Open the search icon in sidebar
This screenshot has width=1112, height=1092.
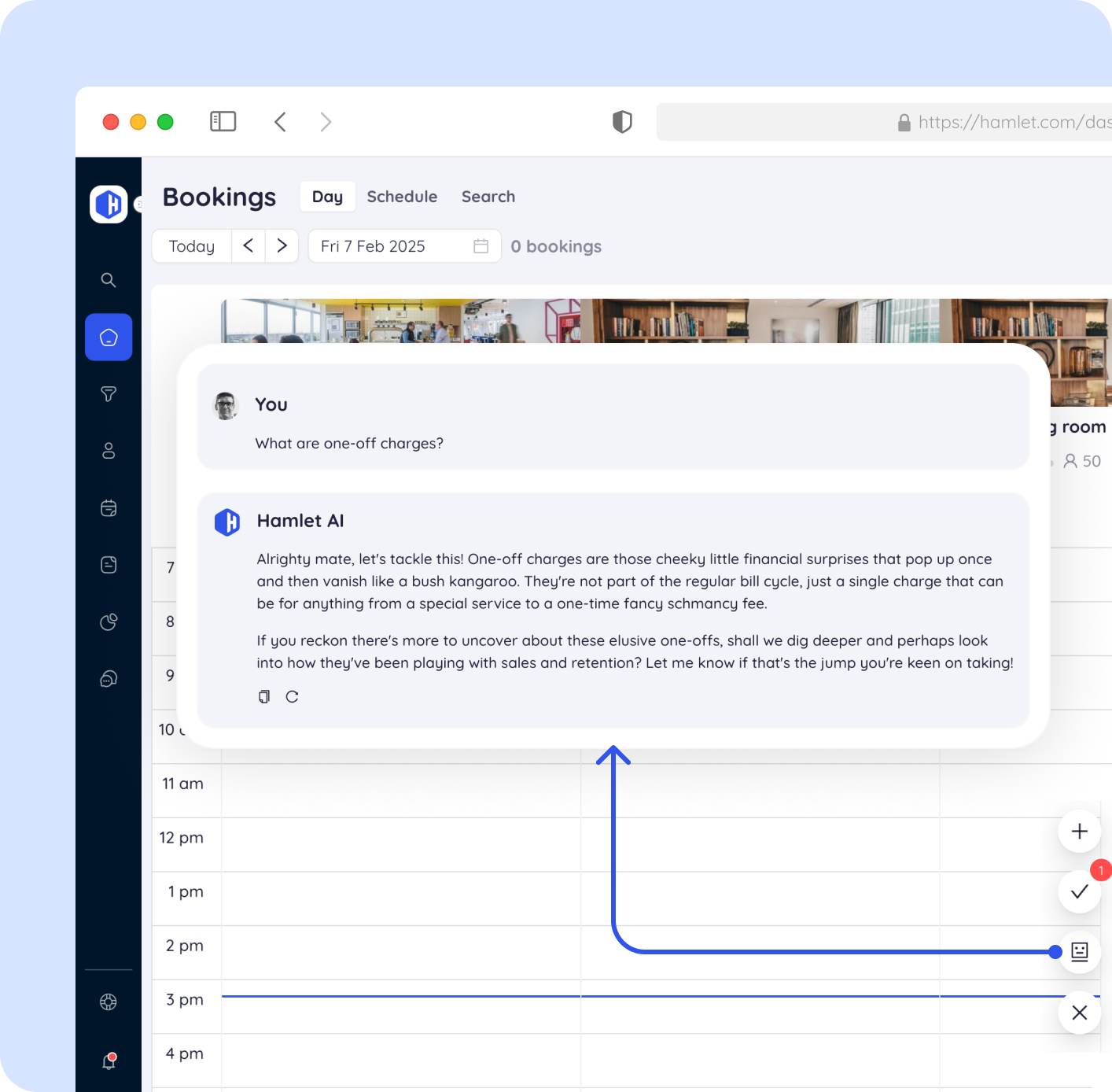coord(109,280)
